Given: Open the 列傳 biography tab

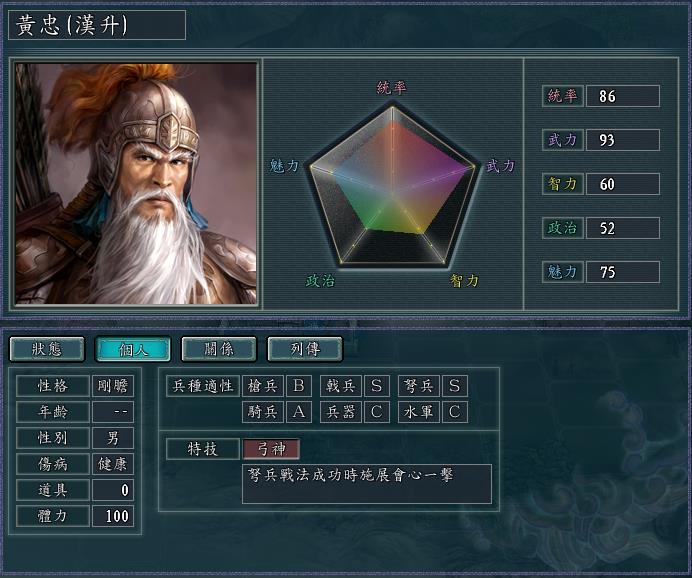Looking at the screenshot, I should click(x=305, y=349).
